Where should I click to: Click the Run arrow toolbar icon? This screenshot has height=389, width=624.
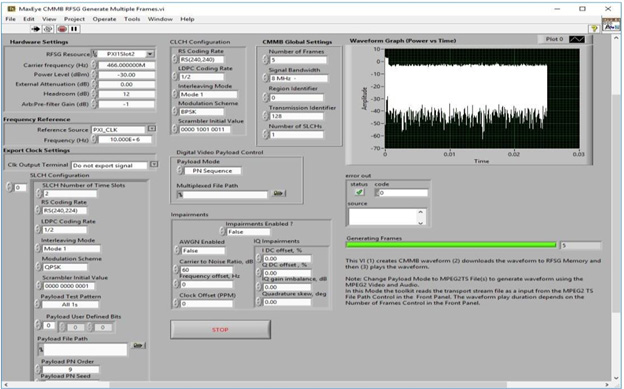36,29
